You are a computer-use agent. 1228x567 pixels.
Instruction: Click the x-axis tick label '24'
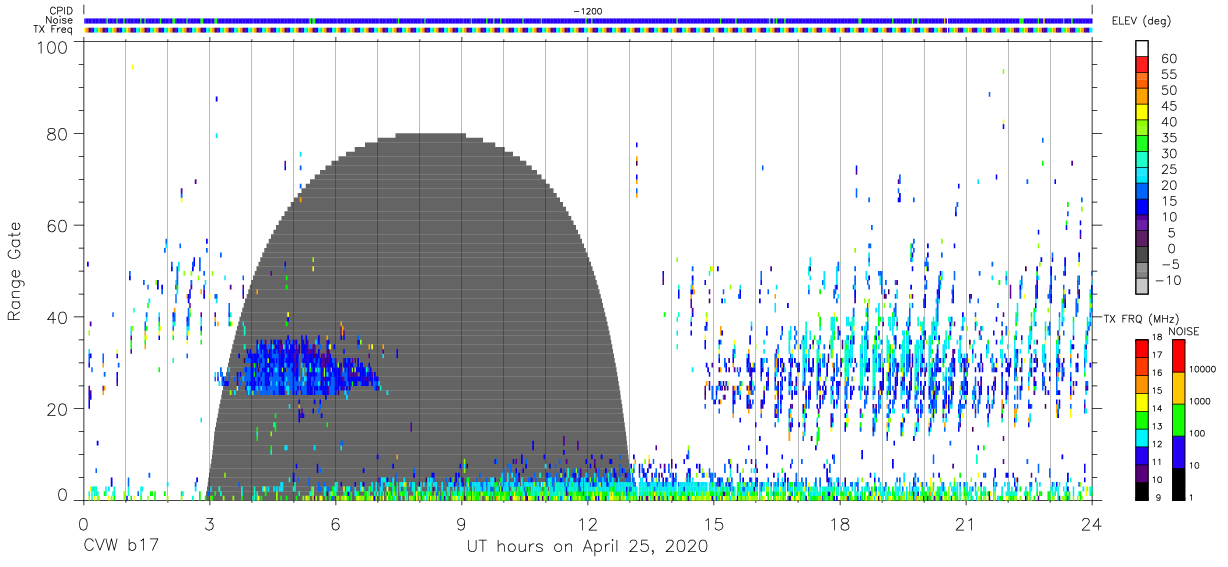point(1092,524)
